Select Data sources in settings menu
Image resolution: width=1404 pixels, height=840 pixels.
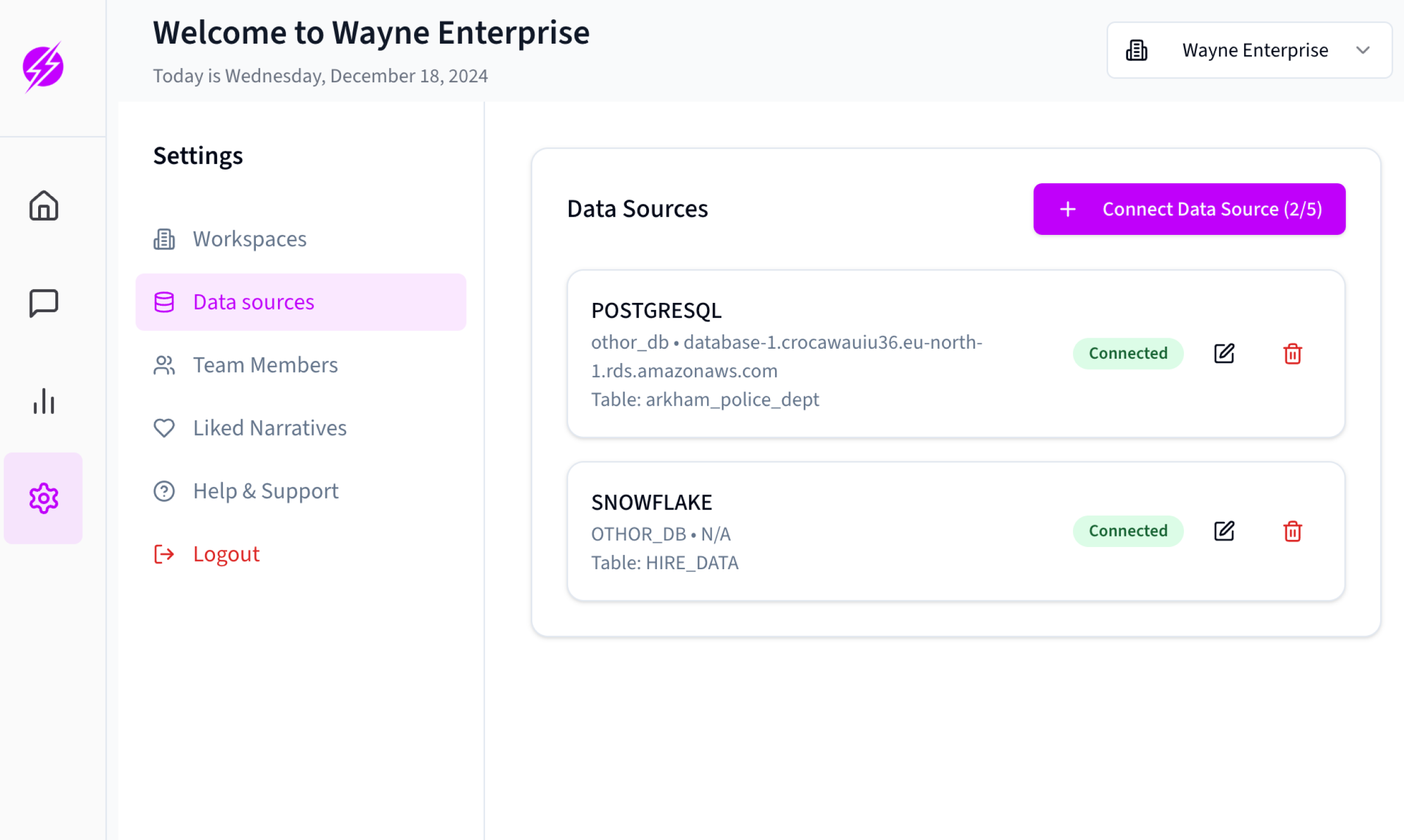[253, 302]
